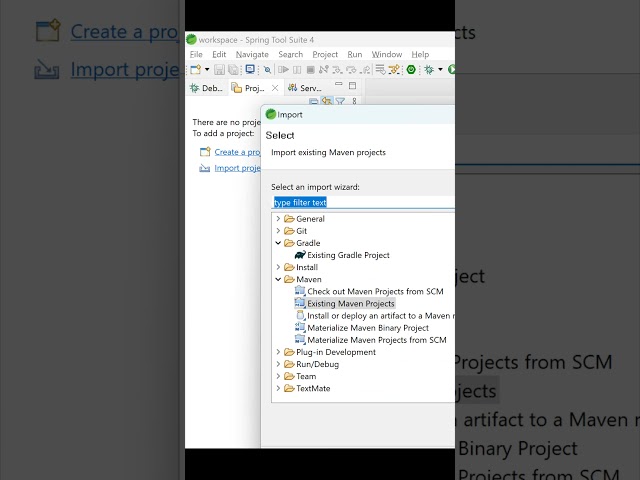The width and height of the screenshot is (640, 480).
Task: Click into the type filter text field
Action: click(363, 202)
